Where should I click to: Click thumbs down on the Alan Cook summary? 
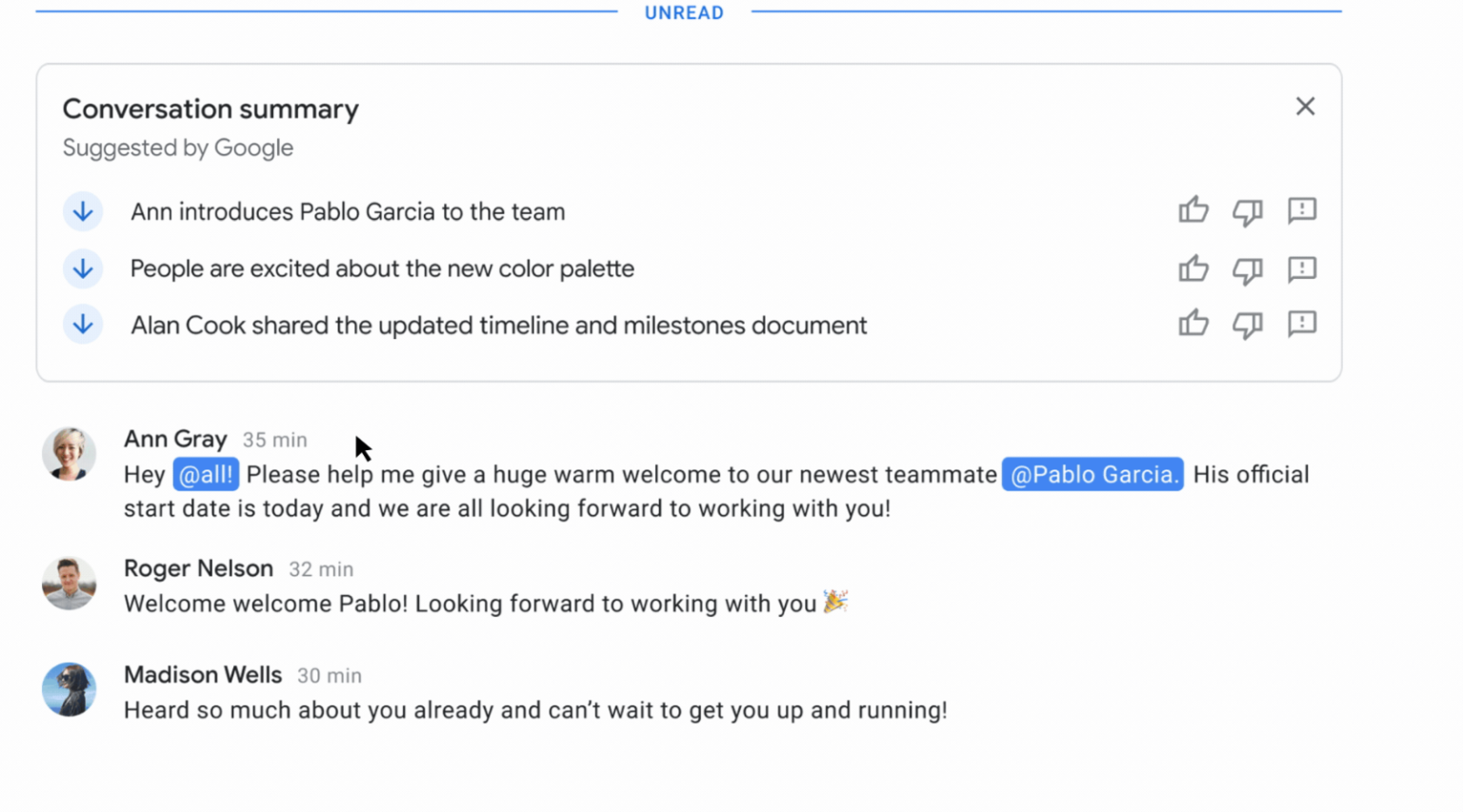(1248, 324)
